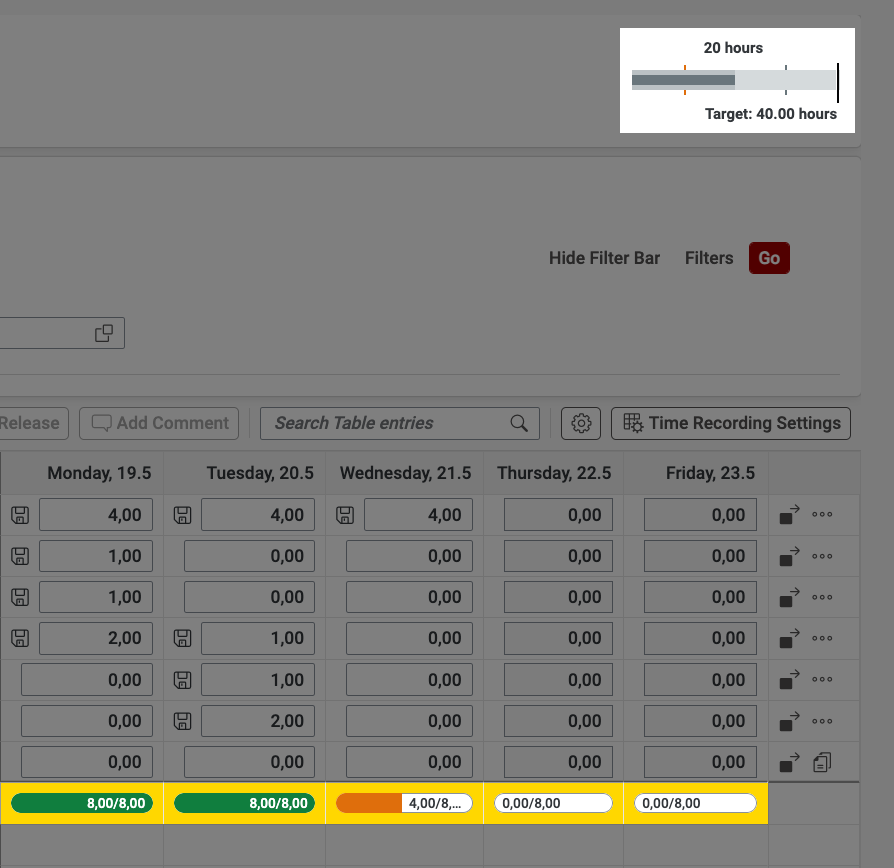Open Time Recording Settings
Screen dimensions: 894x868
click(731, 423)
